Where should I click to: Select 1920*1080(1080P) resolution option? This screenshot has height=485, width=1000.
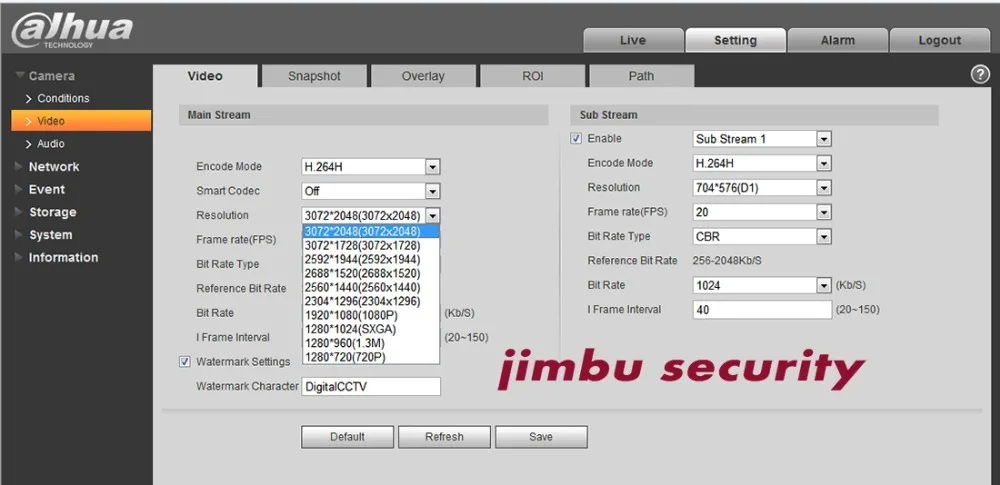coord(371,315)
